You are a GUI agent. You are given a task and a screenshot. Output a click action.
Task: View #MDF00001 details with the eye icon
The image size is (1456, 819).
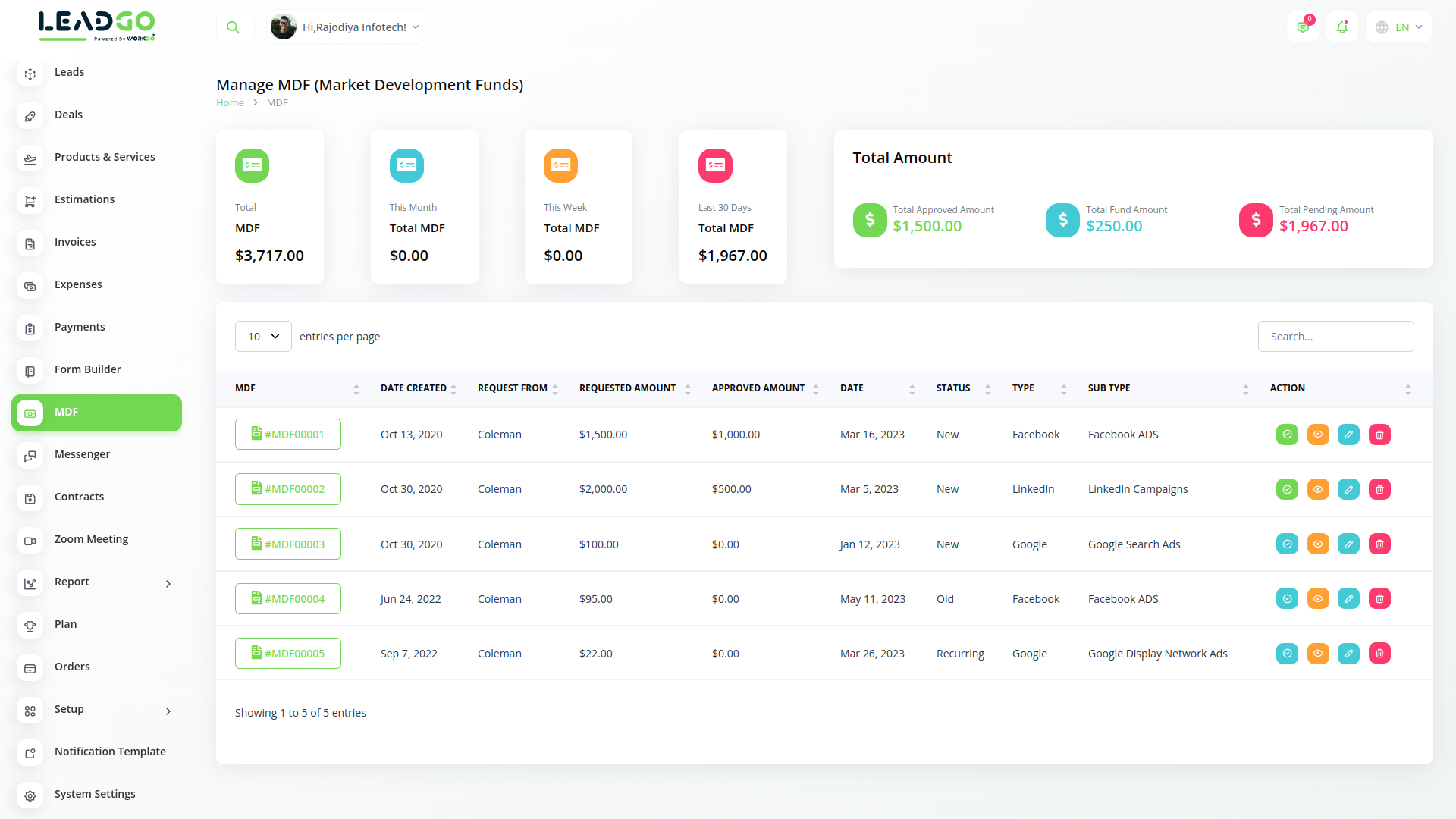[1318, 435]
